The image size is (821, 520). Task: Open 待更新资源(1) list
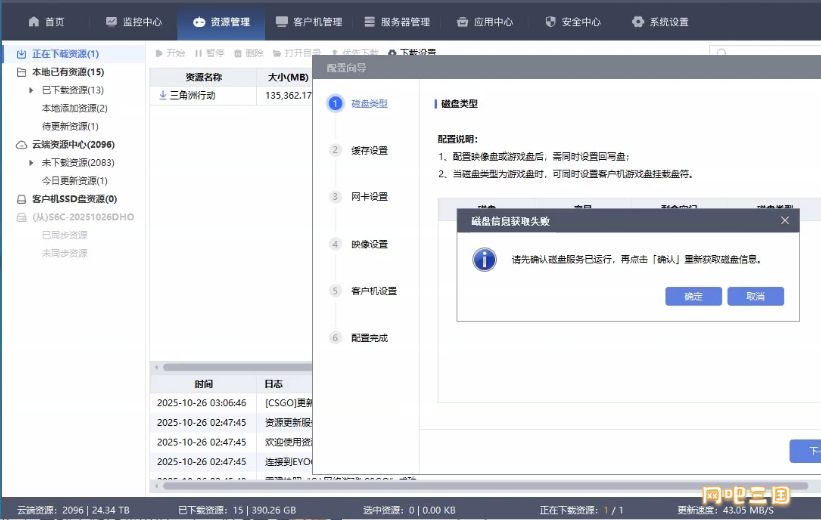(x=70, y=126)
